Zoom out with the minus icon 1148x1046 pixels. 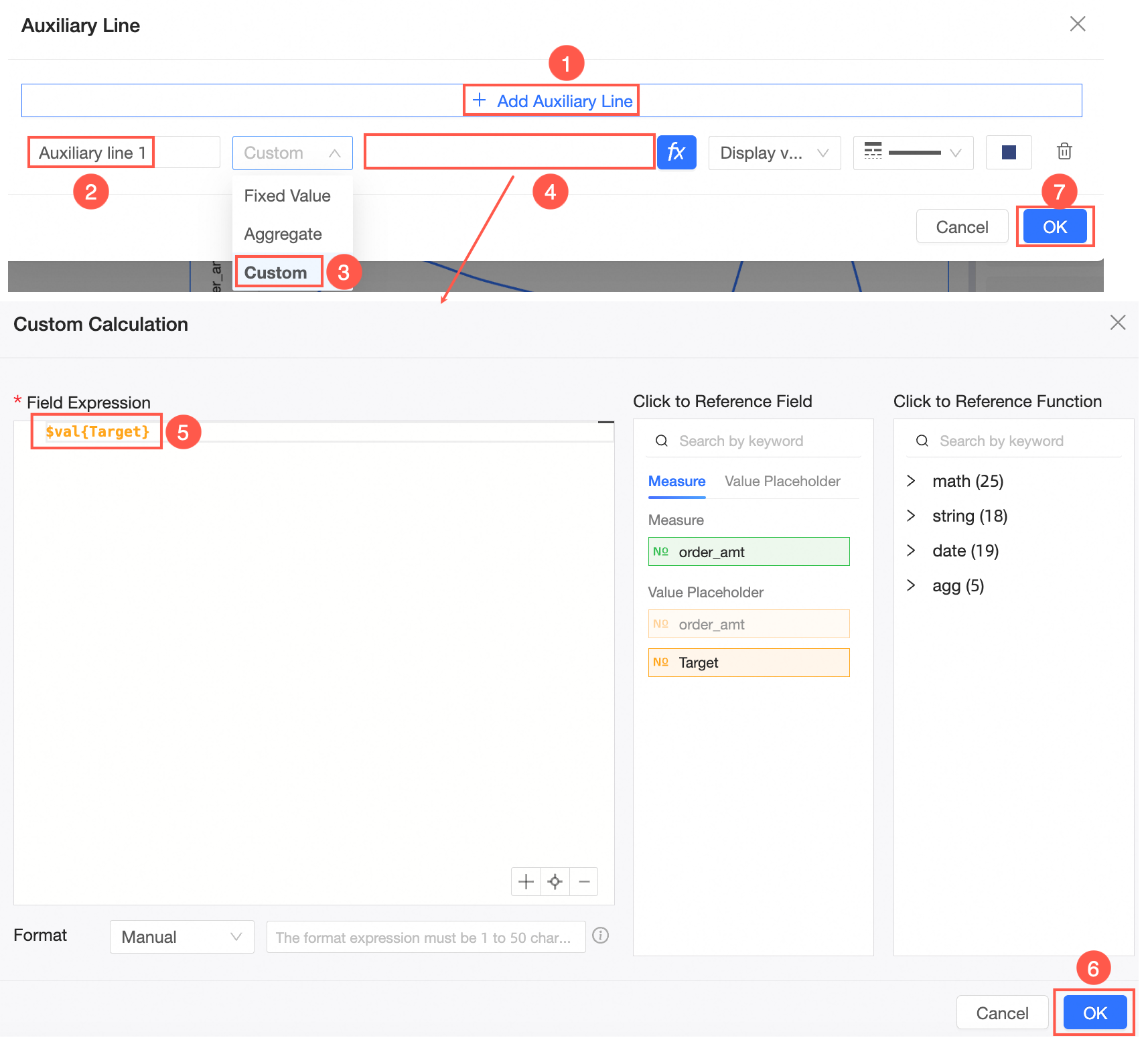click(x=584, y=882)
